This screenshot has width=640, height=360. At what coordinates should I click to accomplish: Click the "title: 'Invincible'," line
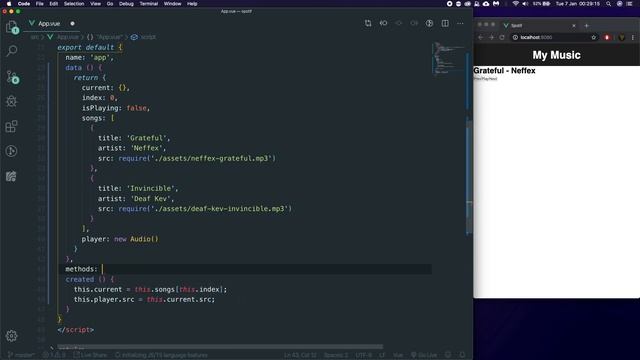[x=138, y=189]
